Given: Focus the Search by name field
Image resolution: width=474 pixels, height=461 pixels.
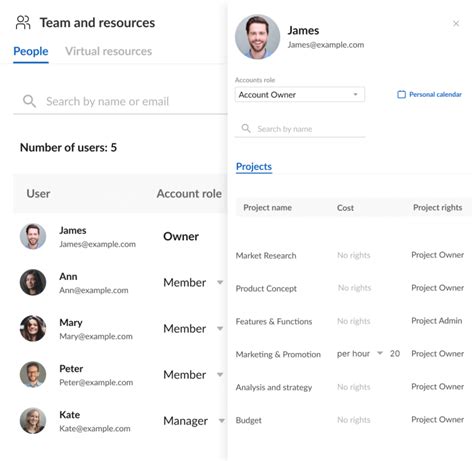Looking at the screenshot, I should coord(300,129).
